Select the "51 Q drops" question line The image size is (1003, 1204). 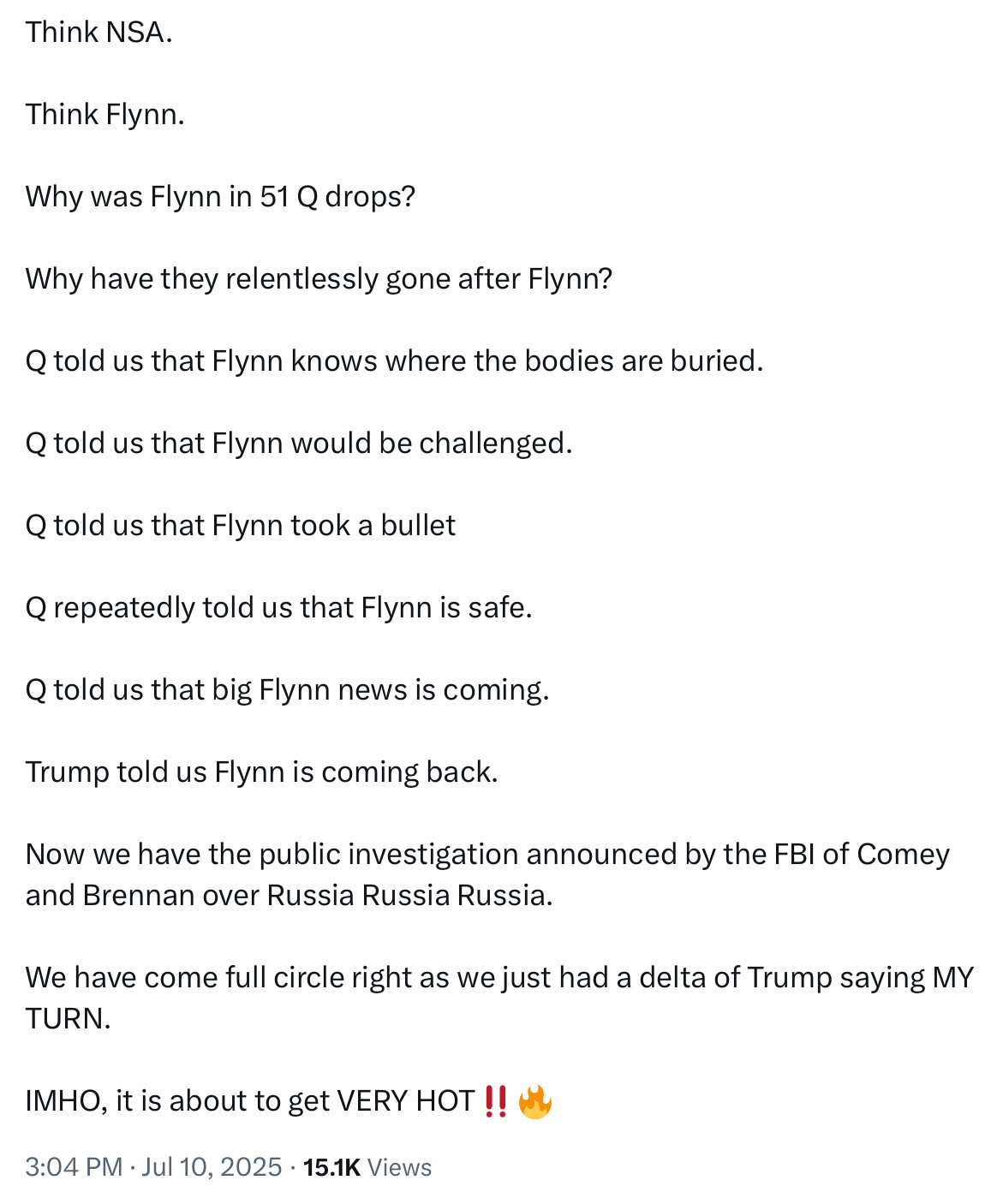(x=220, y=197)
